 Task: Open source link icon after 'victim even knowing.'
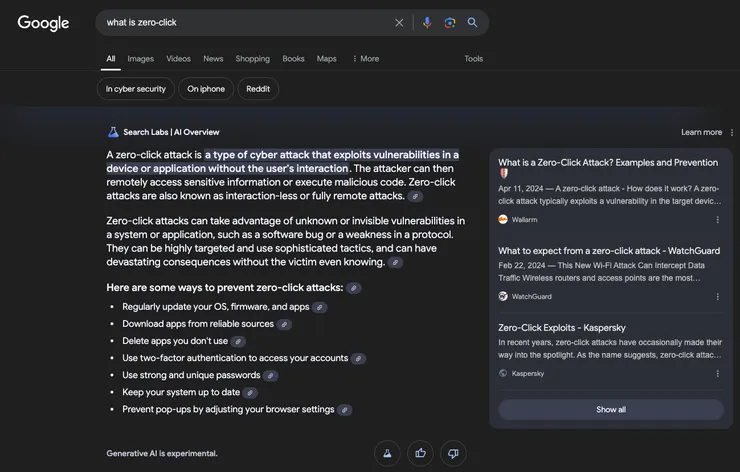click(395, 262)
